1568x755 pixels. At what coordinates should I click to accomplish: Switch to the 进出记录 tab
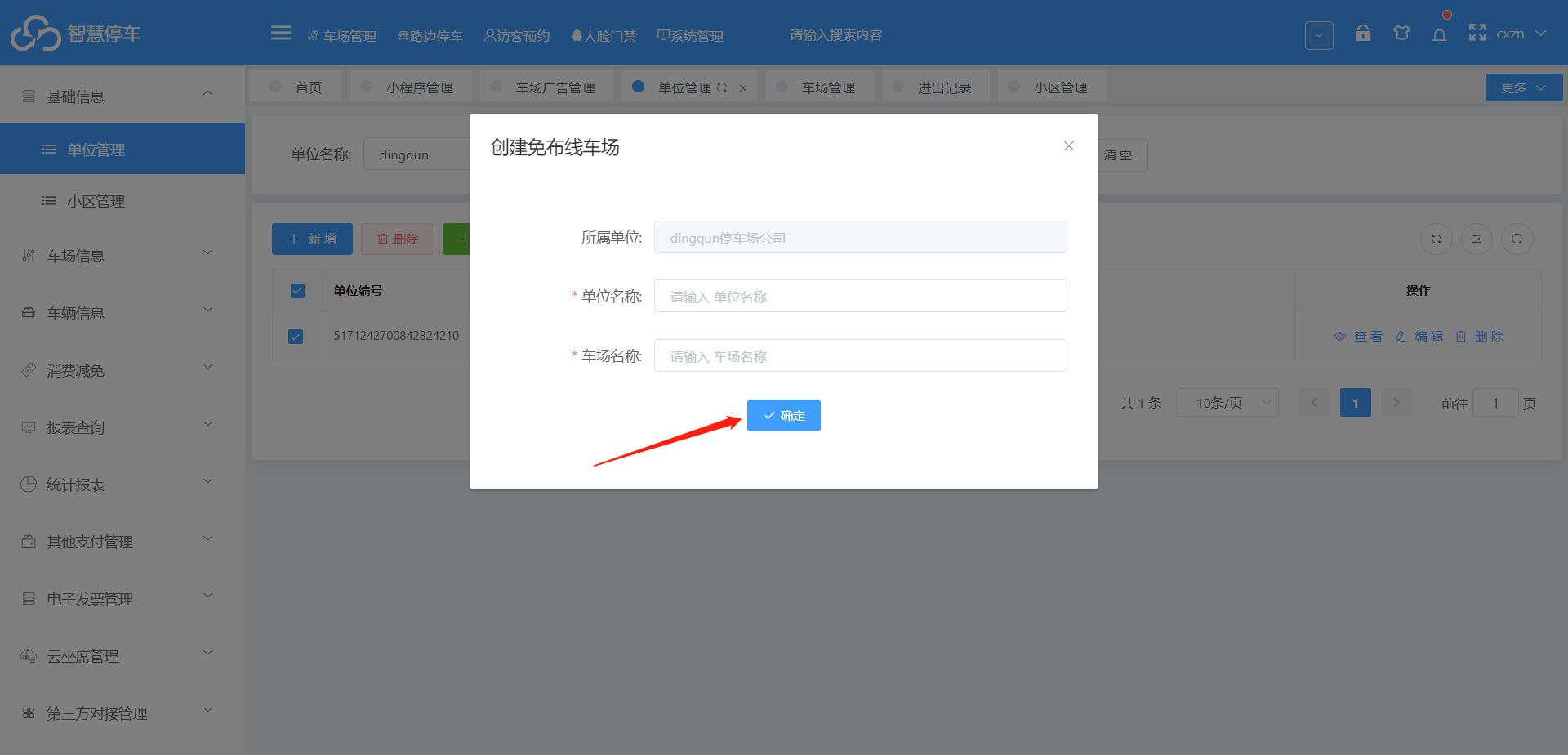click(x=936, y=87)
